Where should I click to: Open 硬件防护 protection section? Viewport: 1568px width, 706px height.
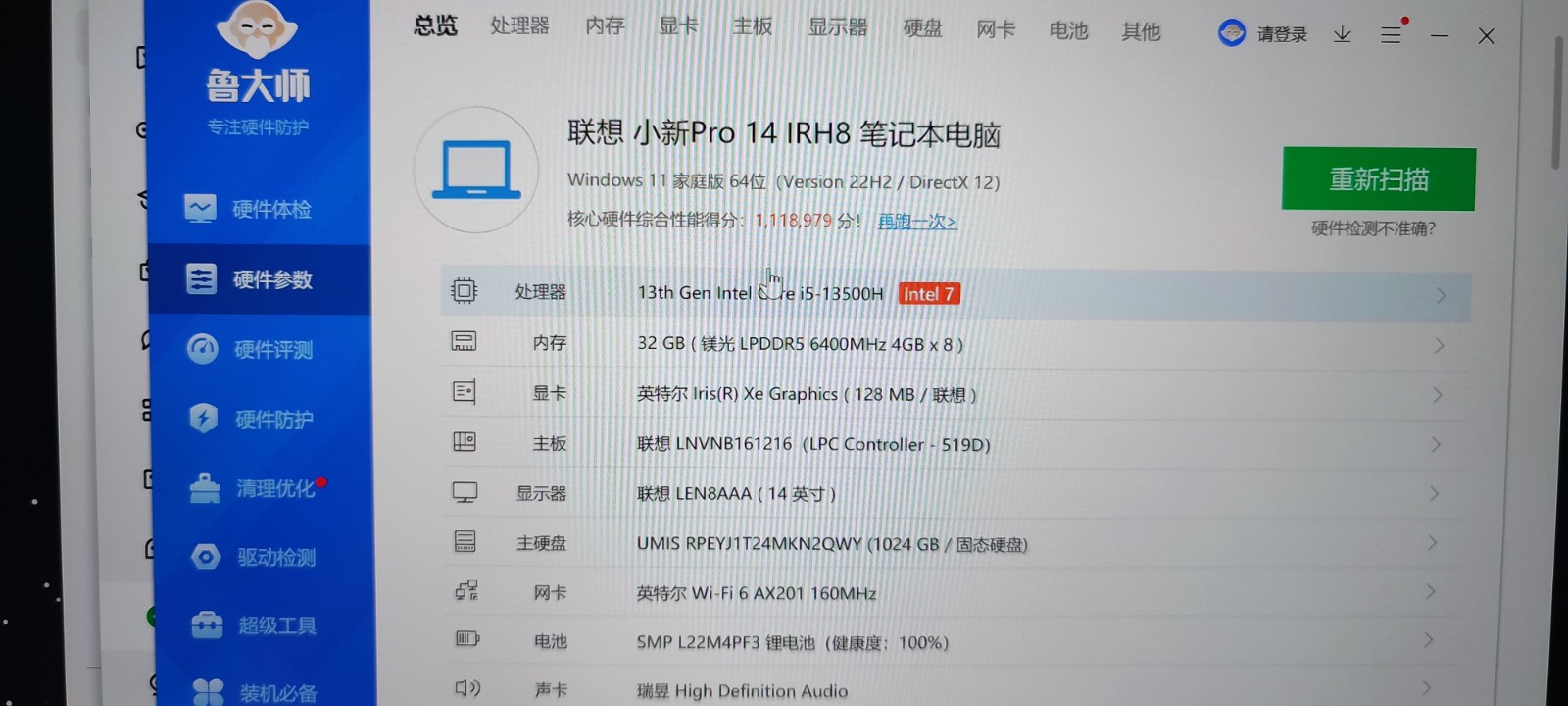pyautogui.click(x=252, y=419)
